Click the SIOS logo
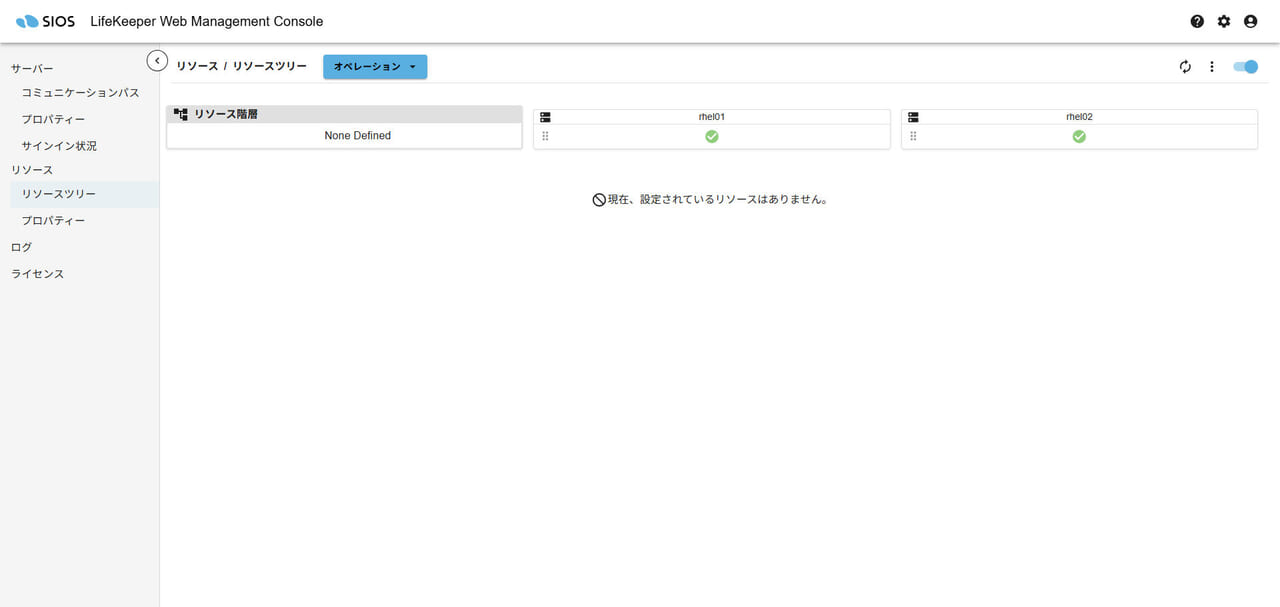The height and width of the screenshot is (607, 1280). pos(46,21)
